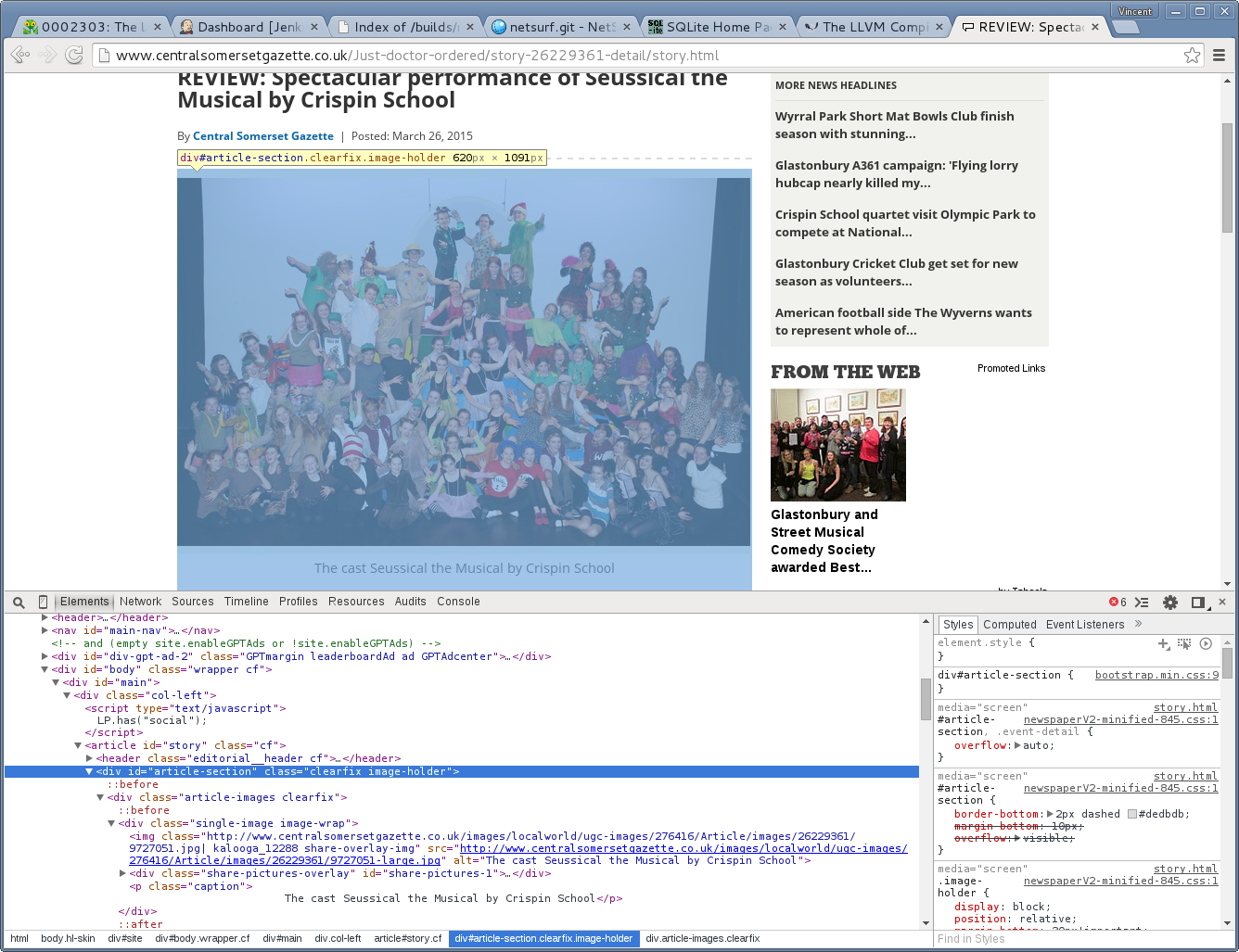Viewport: 1239px width, 952px height.
Task: Open the Computed styles tab
Action: [1009, 625]
